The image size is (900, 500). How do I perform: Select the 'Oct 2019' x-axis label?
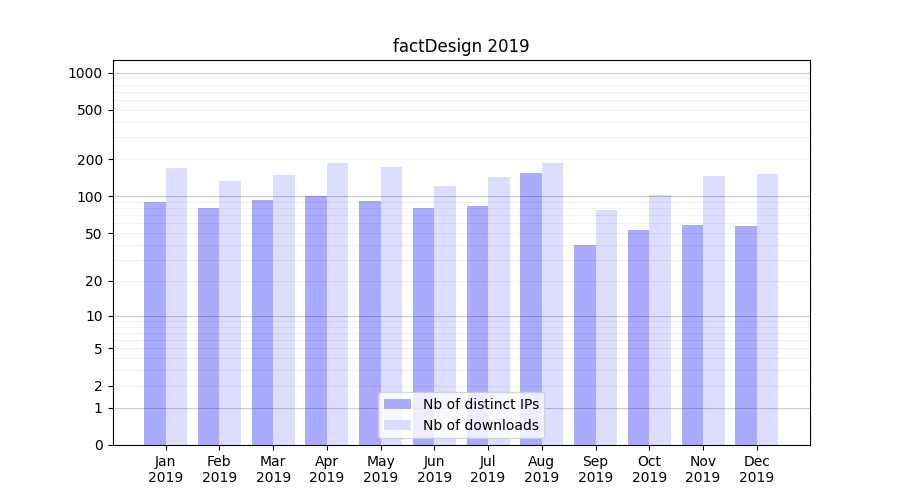649,469
